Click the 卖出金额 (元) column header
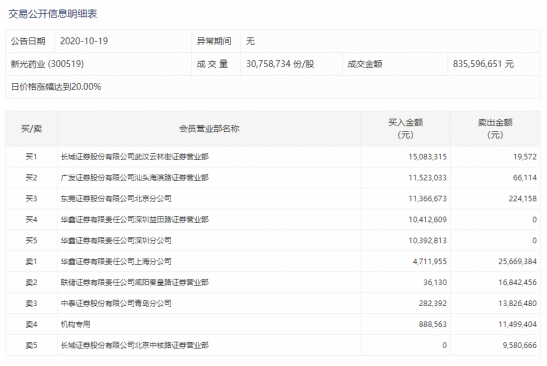Image resolution: width=547 pixels, height=366 pixels. 495,129
